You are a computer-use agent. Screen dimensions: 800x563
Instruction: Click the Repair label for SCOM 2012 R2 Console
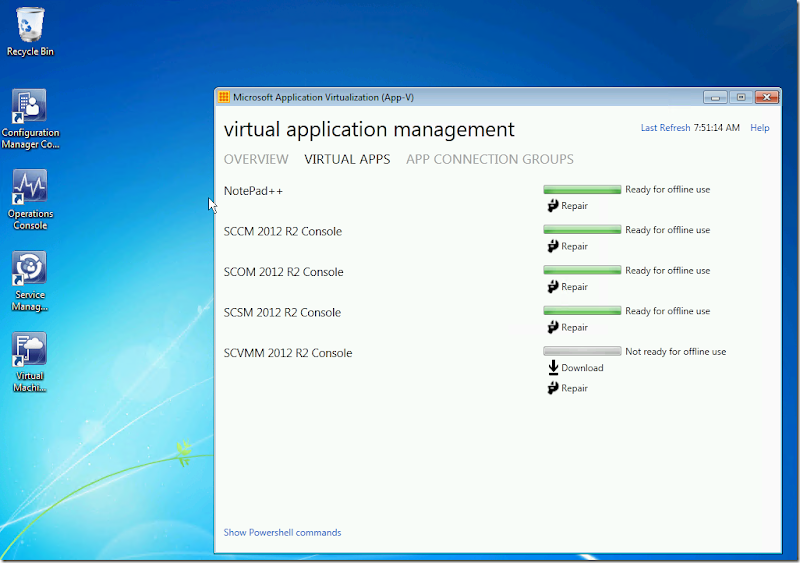tap(574, 287)
